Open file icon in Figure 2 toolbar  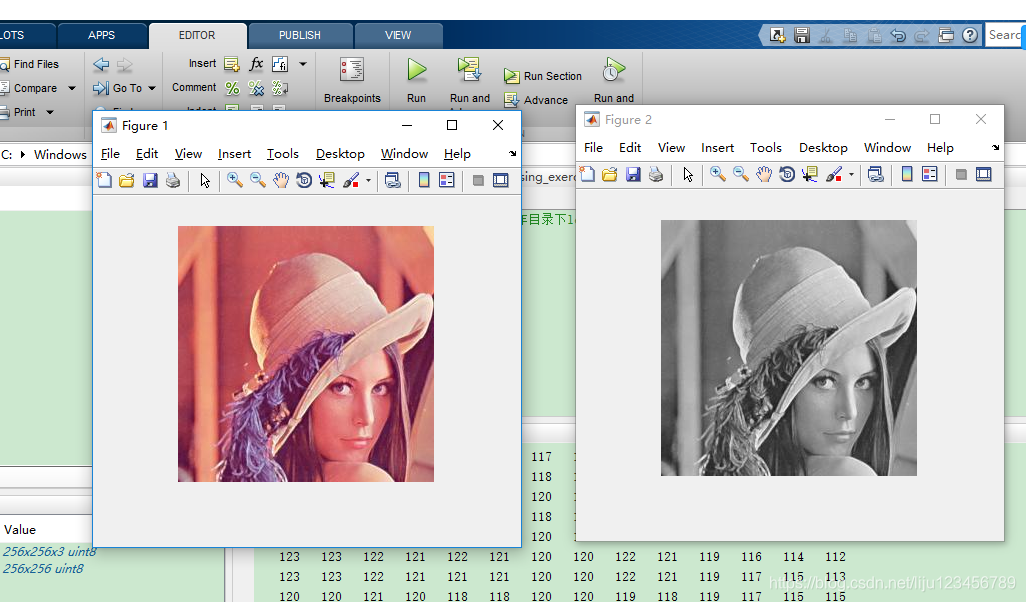[610, 174]
